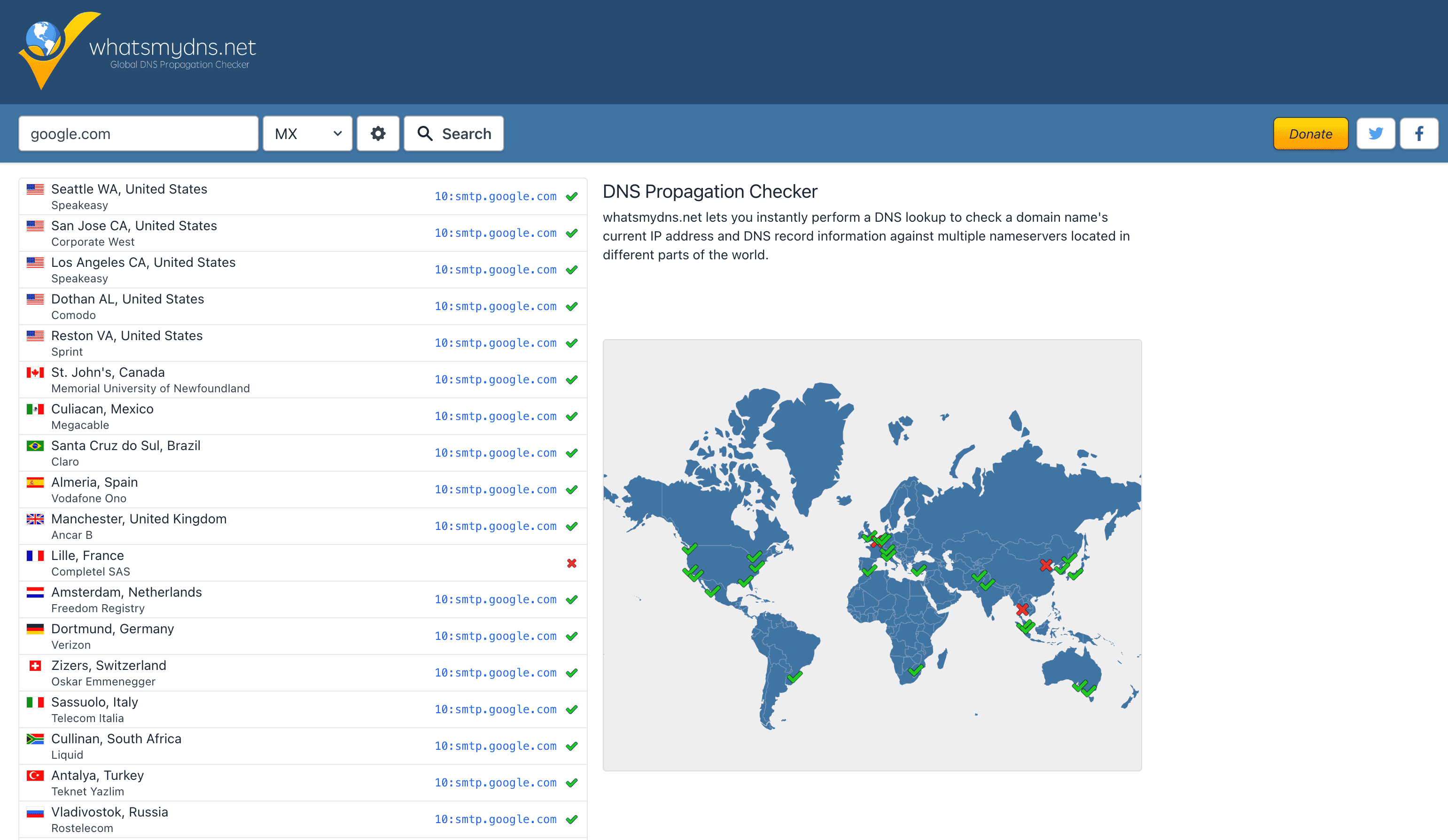Click the Russia flag beside Vladivostok
Screen dimensions: 1448x840
pyautogui.click(x=35, y=812)
